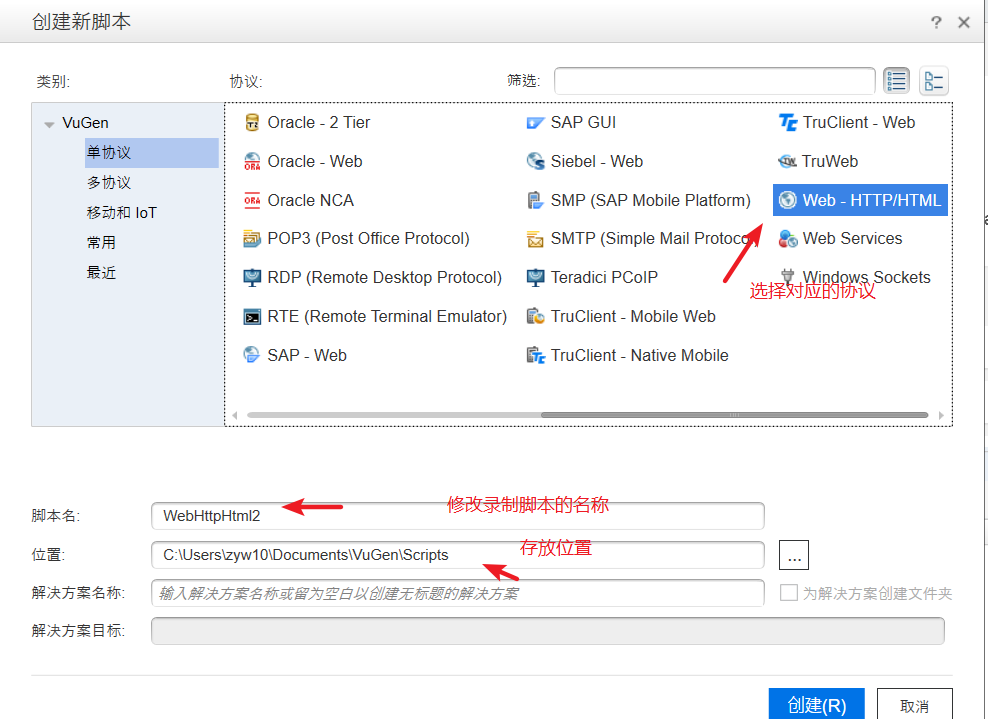This screenshot has width=988, height=719.
Task: Select the Siebel - Web protocol icon
Action: point(535,161)
